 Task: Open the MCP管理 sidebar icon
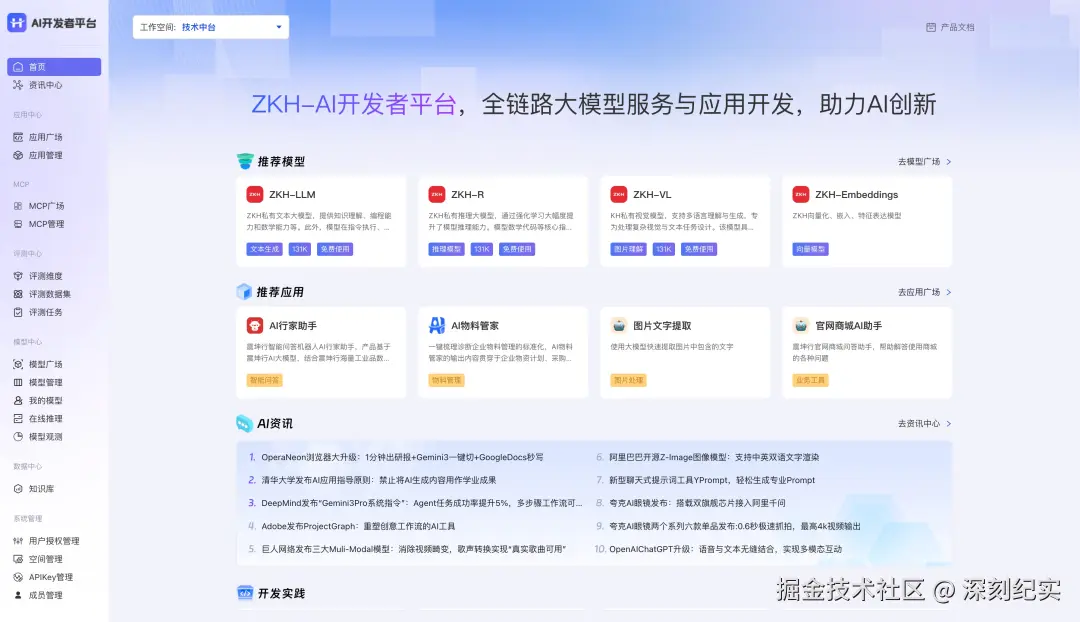click(18, 224)
